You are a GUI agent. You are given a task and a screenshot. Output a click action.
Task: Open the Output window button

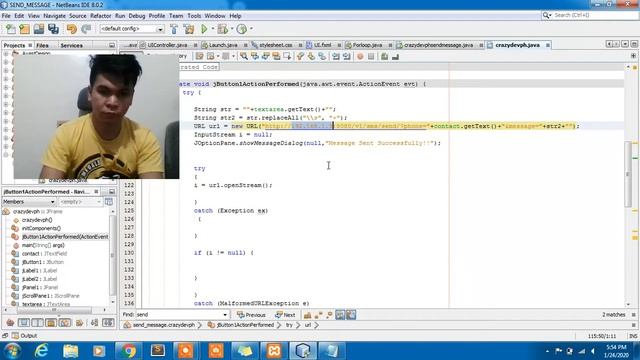pyautogui.click(x=25, y=336)
